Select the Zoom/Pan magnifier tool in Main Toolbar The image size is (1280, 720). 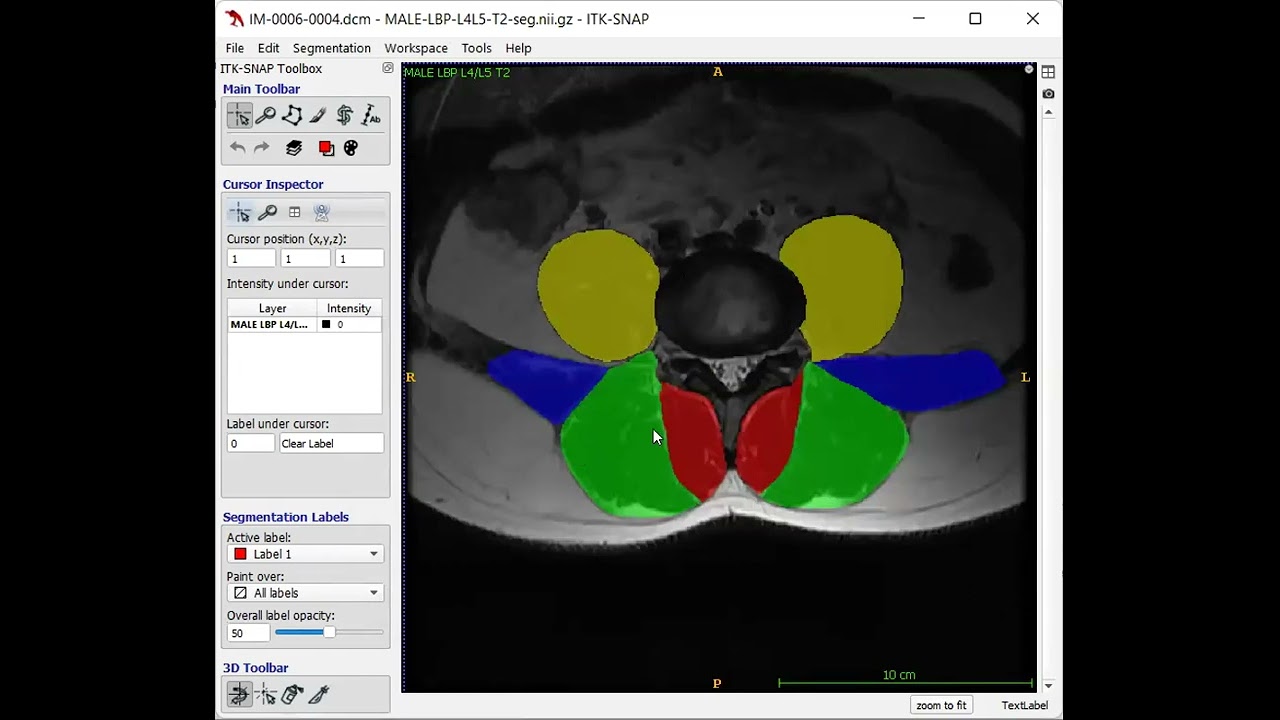pos(266,116)
